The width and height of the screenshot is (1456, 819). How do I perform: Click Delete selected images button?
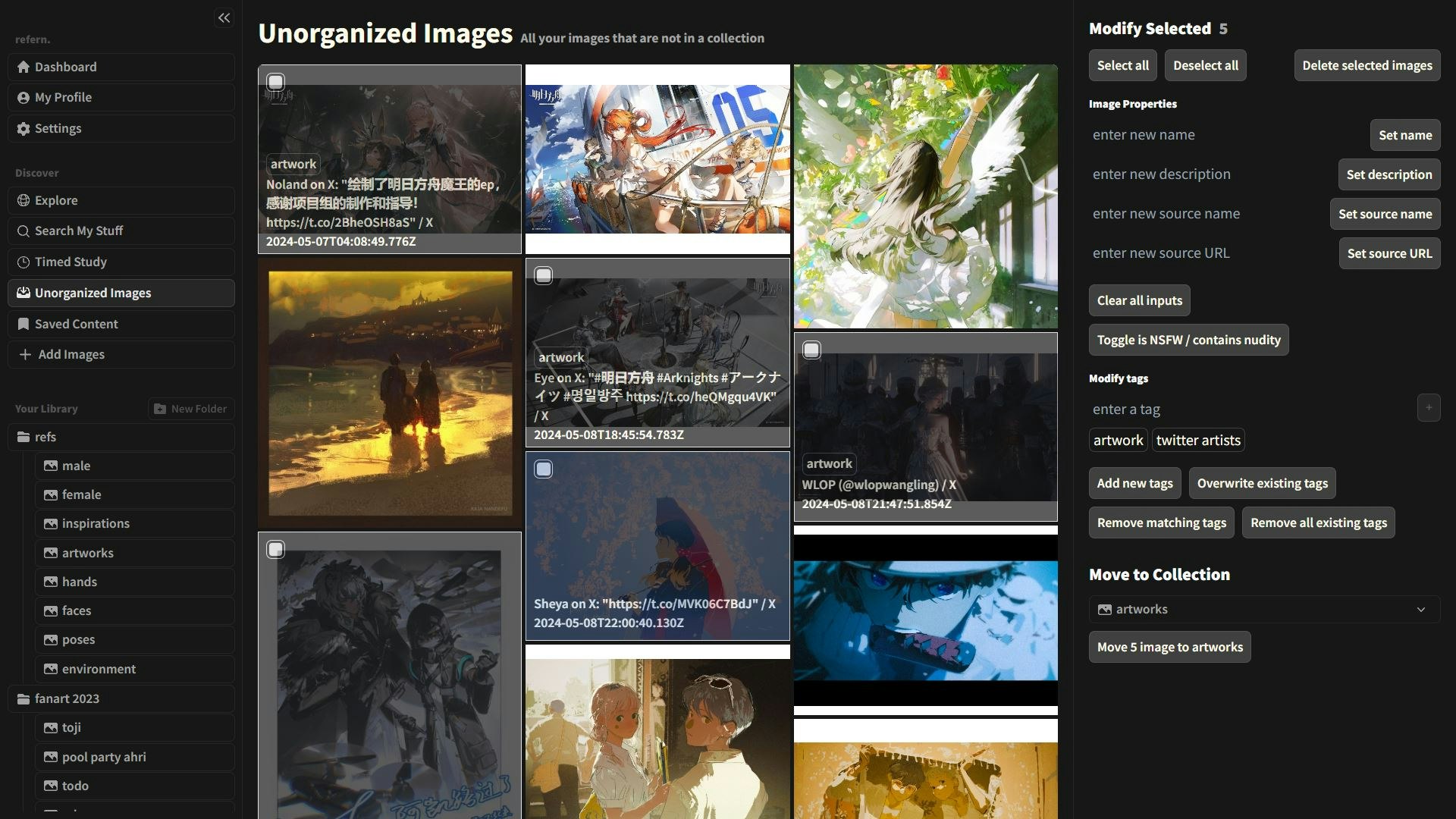tap(1367, 65)
